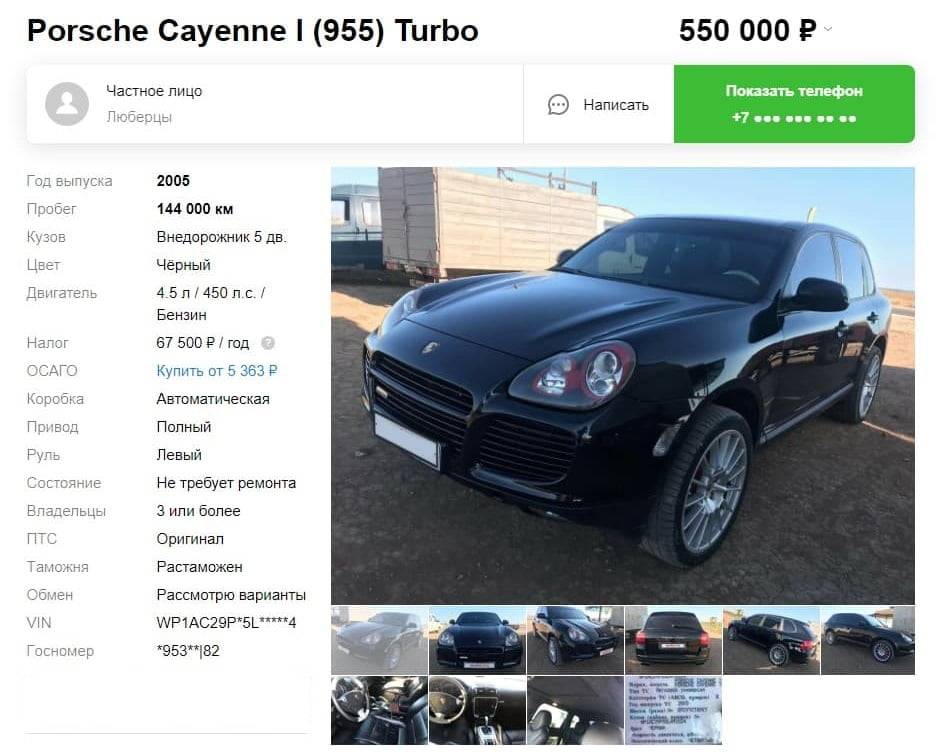Open the rear seats interior thumbnail

coord(576,710)
